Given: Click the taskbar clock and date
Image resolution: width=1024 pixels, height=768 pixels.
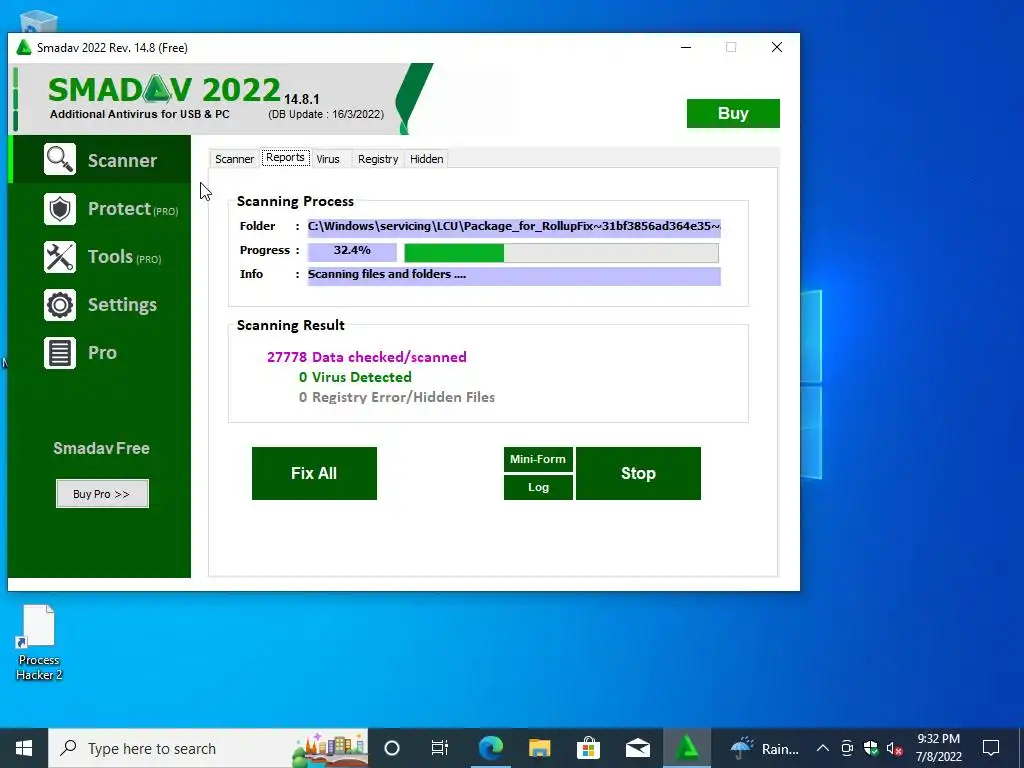Looking at the screenshot, I should click(938, 748).
